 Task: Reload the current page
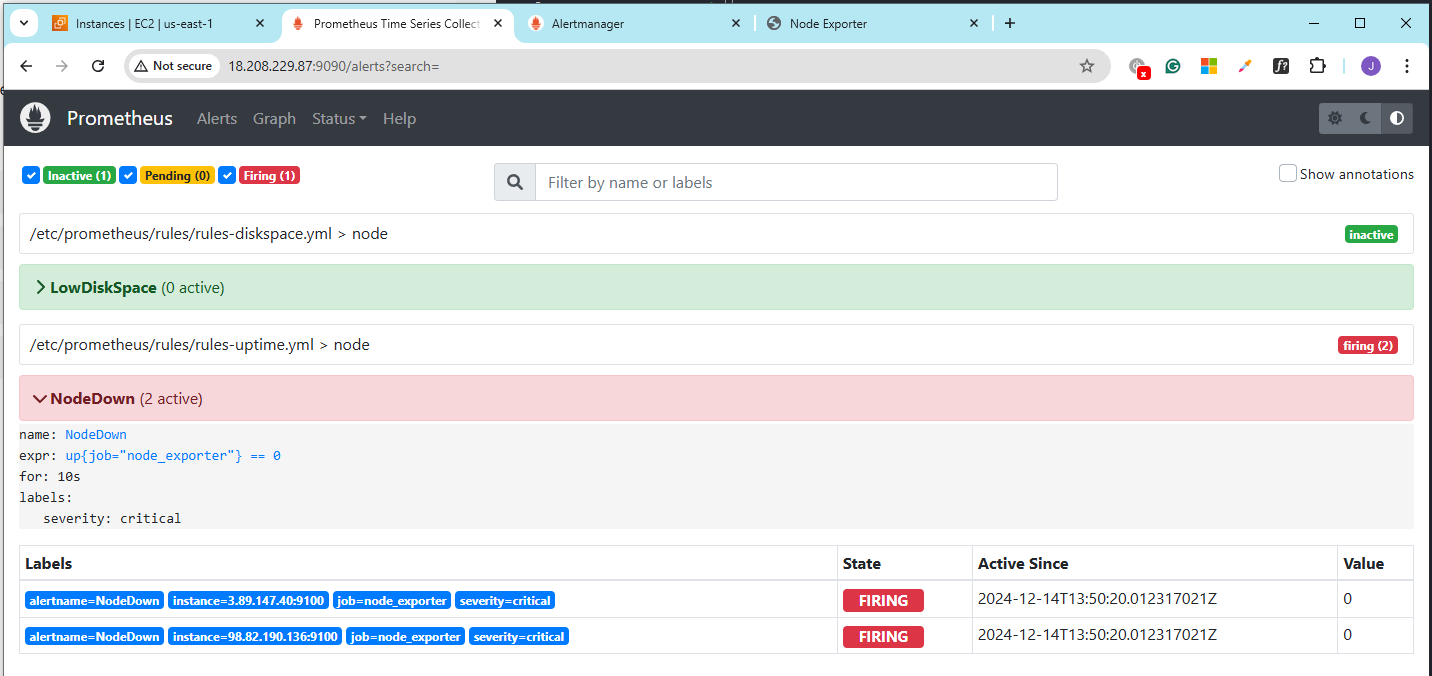coord(98,66)
